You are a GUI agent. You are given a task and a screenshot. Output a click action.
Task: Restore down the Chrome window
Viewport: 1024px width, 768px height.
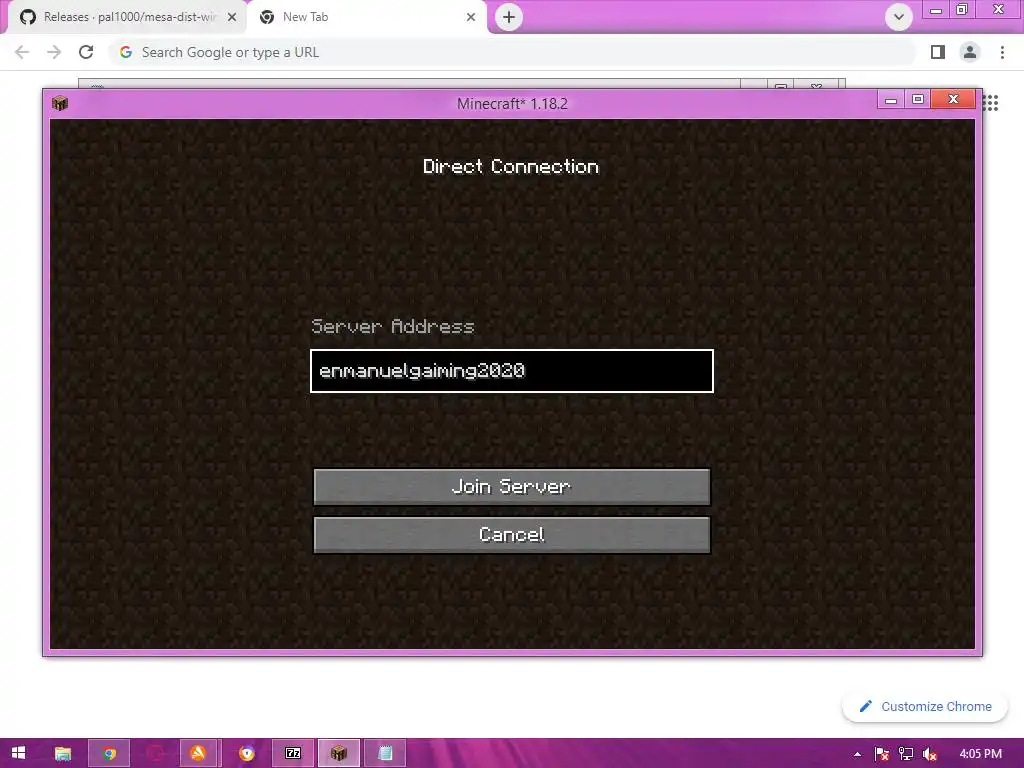tap(962, 9)
